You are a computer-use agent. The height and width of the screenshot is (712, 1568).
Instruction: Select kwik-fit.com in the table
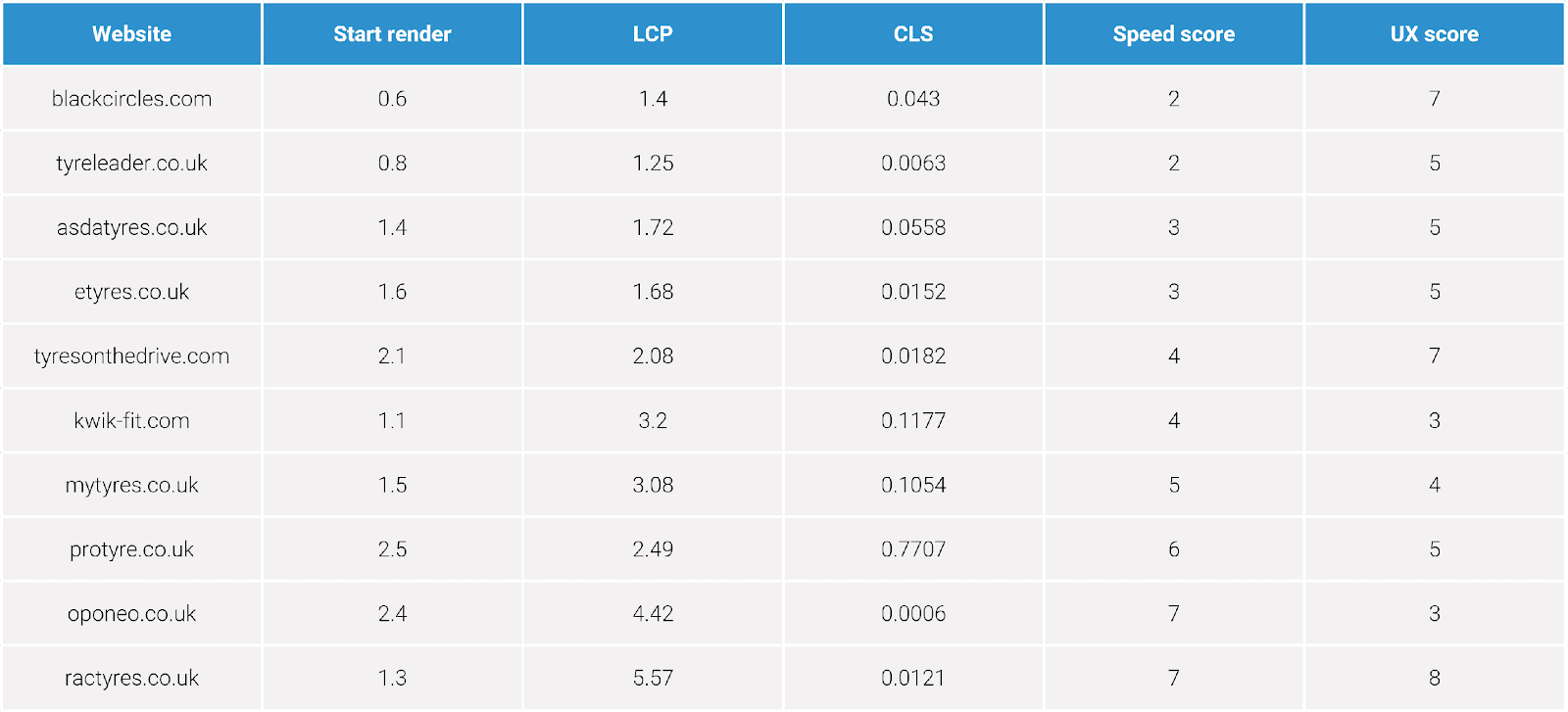(132, 421)
